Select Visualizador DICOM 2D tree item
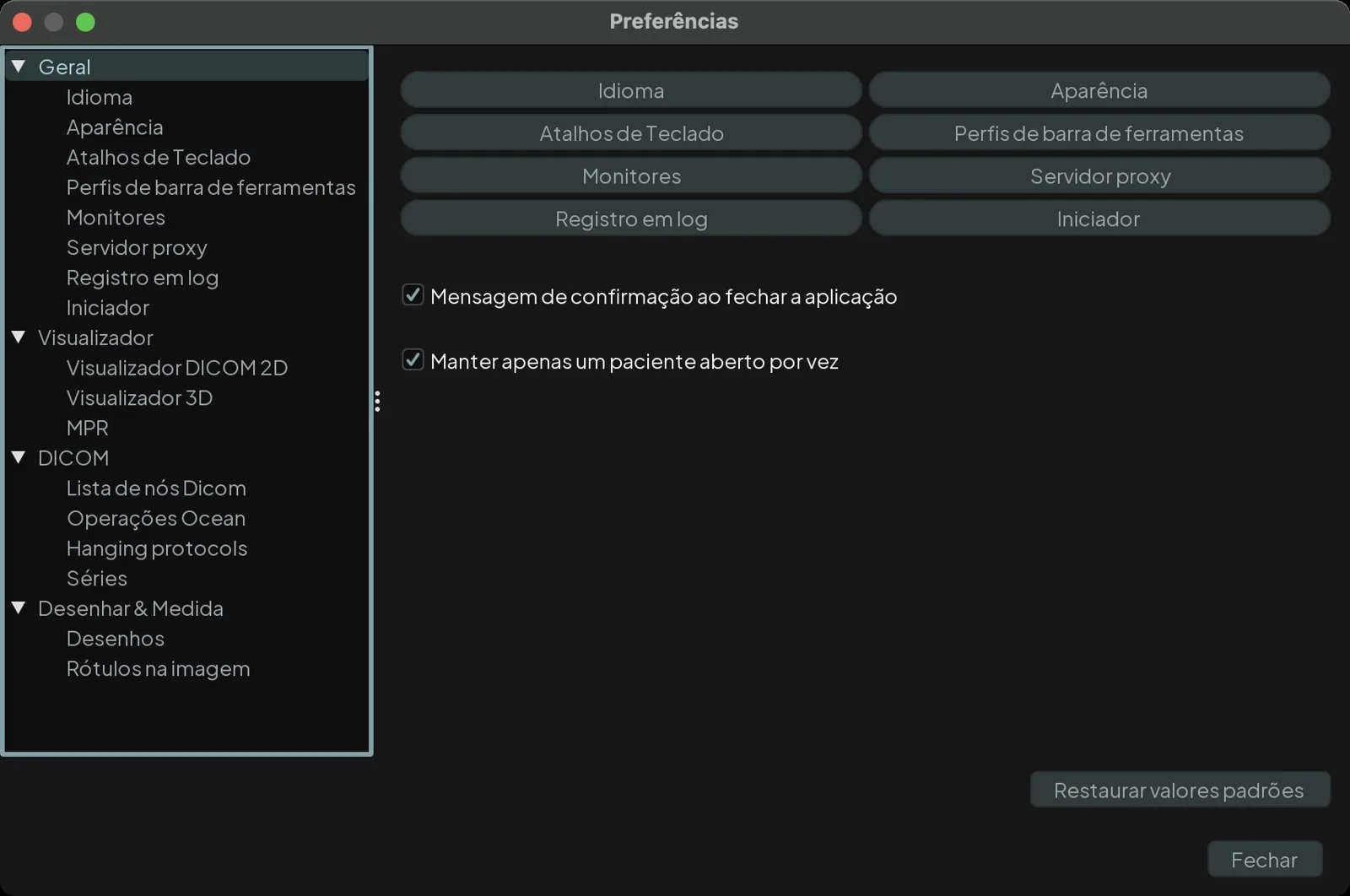Screen dimensions: 1350x896 [177, 367]
